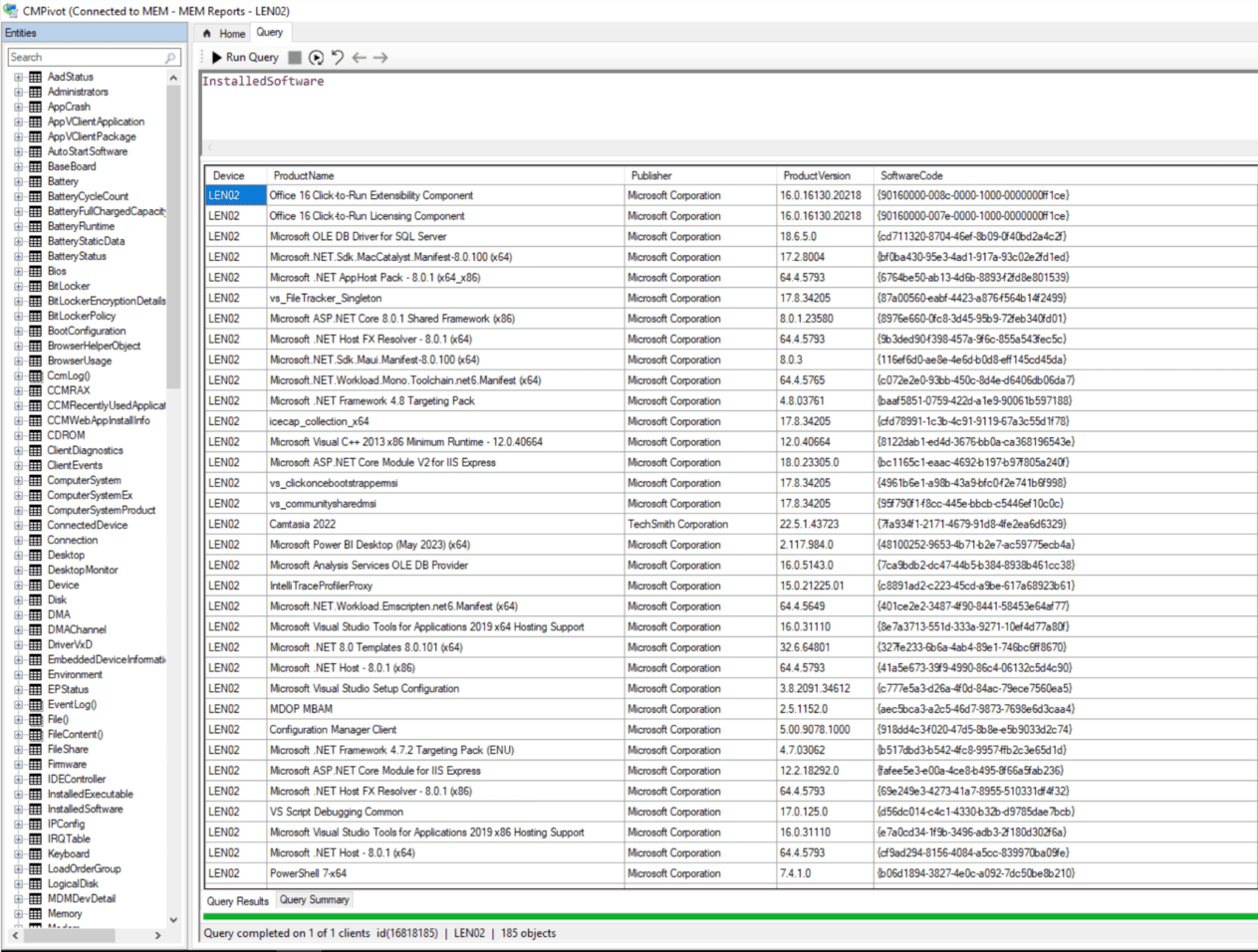The image size is (1258, 952).
Task: Expand the Bios entity node
Action: click(x=18, y=271)
